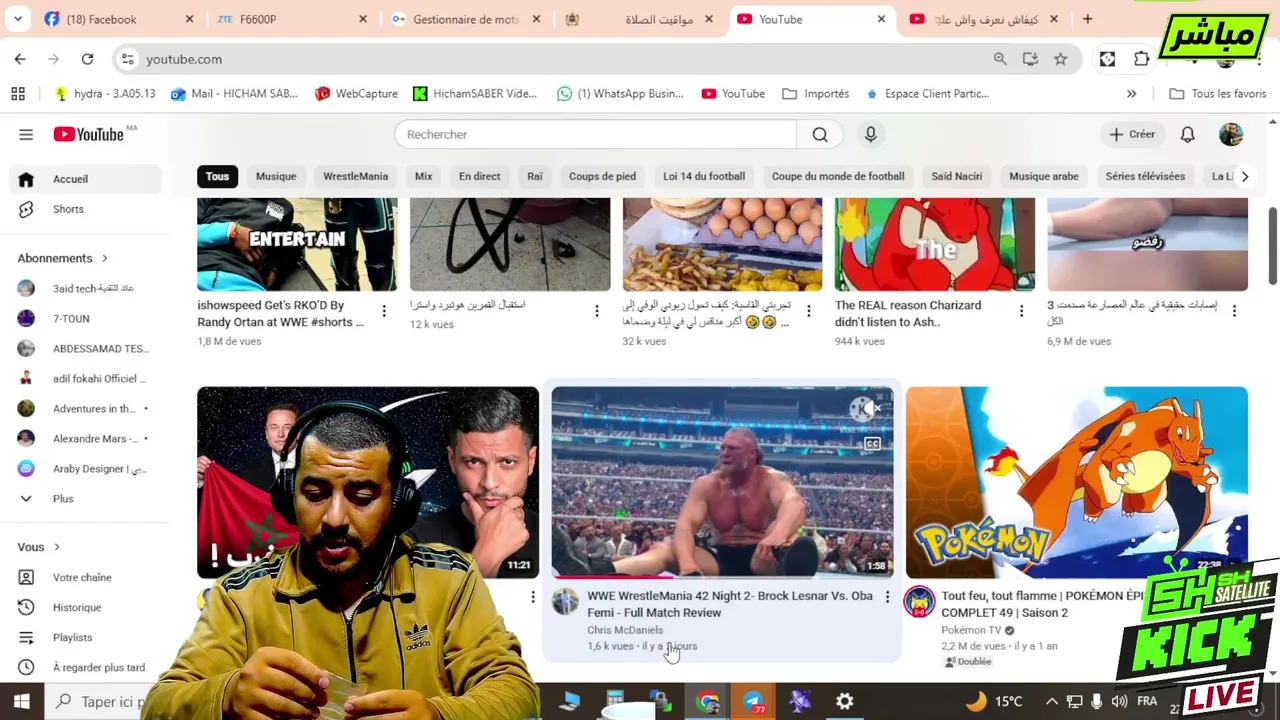Select Coupe du monde de football chip
This screenshot has width=1280, height=720.
[x=838, y=176]
